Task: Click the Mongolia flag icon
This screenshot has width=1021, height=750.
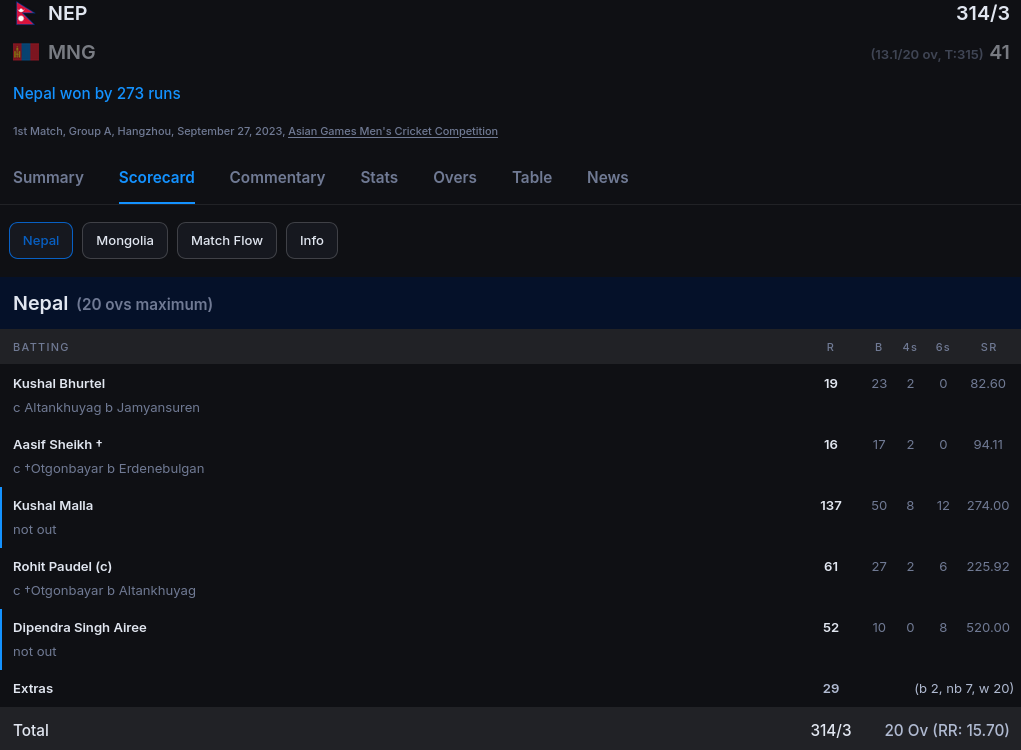Action: click(26, 52)
